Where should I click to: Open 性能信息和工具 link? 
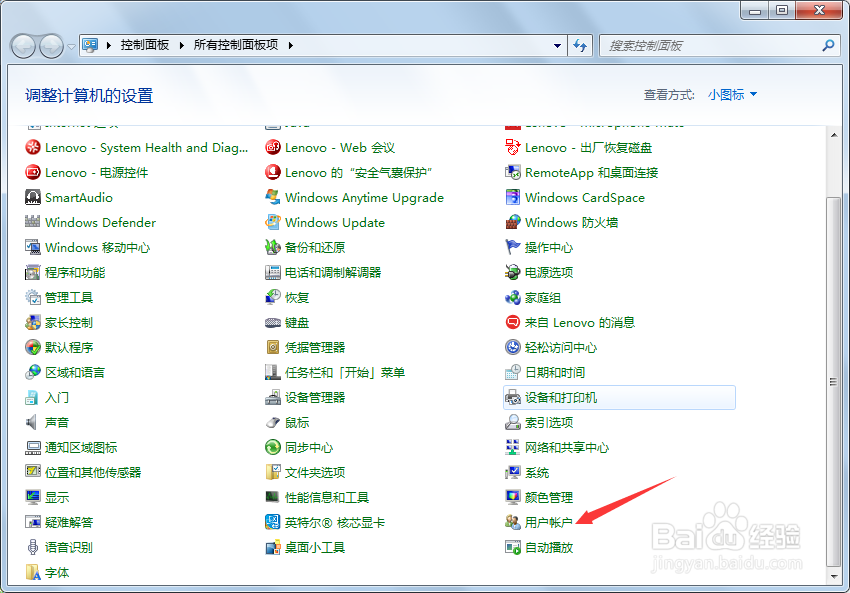pyautogui.click(x=327, y=498)
